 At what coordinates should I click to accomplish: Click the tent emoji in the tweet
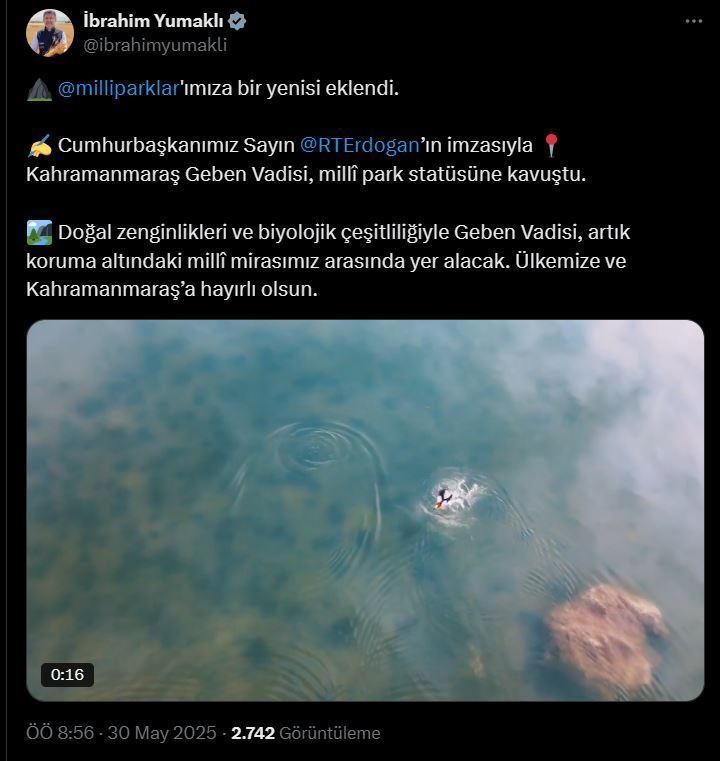(x=39, y=89)
